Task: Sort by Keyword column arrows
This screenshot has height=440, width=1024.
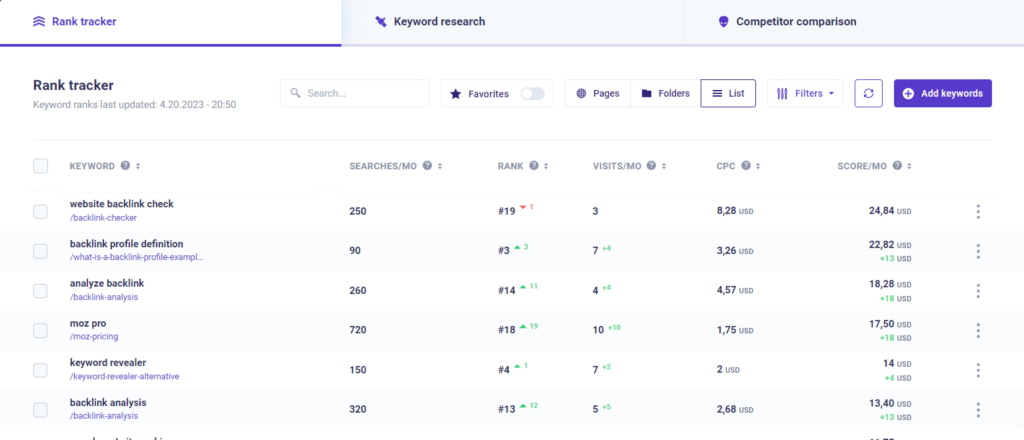Action: pyautogui.click(x=138, y=166)
